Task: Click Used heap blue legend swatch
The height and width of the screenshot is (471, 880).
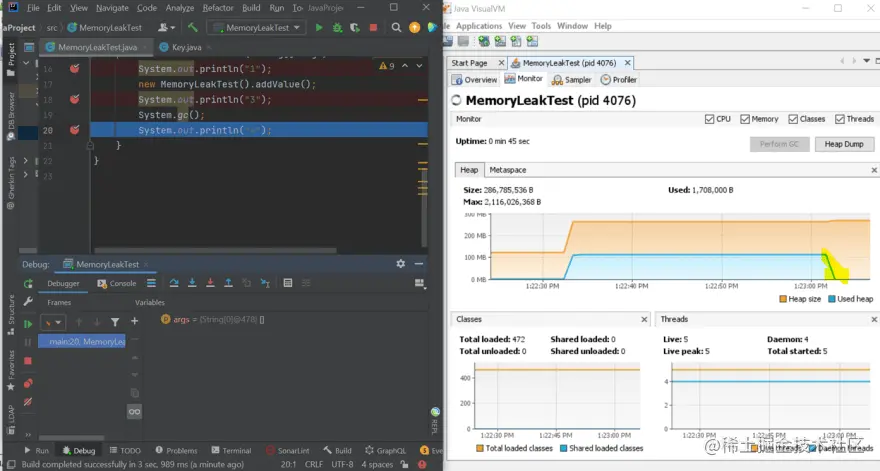Action: (832, 299)
